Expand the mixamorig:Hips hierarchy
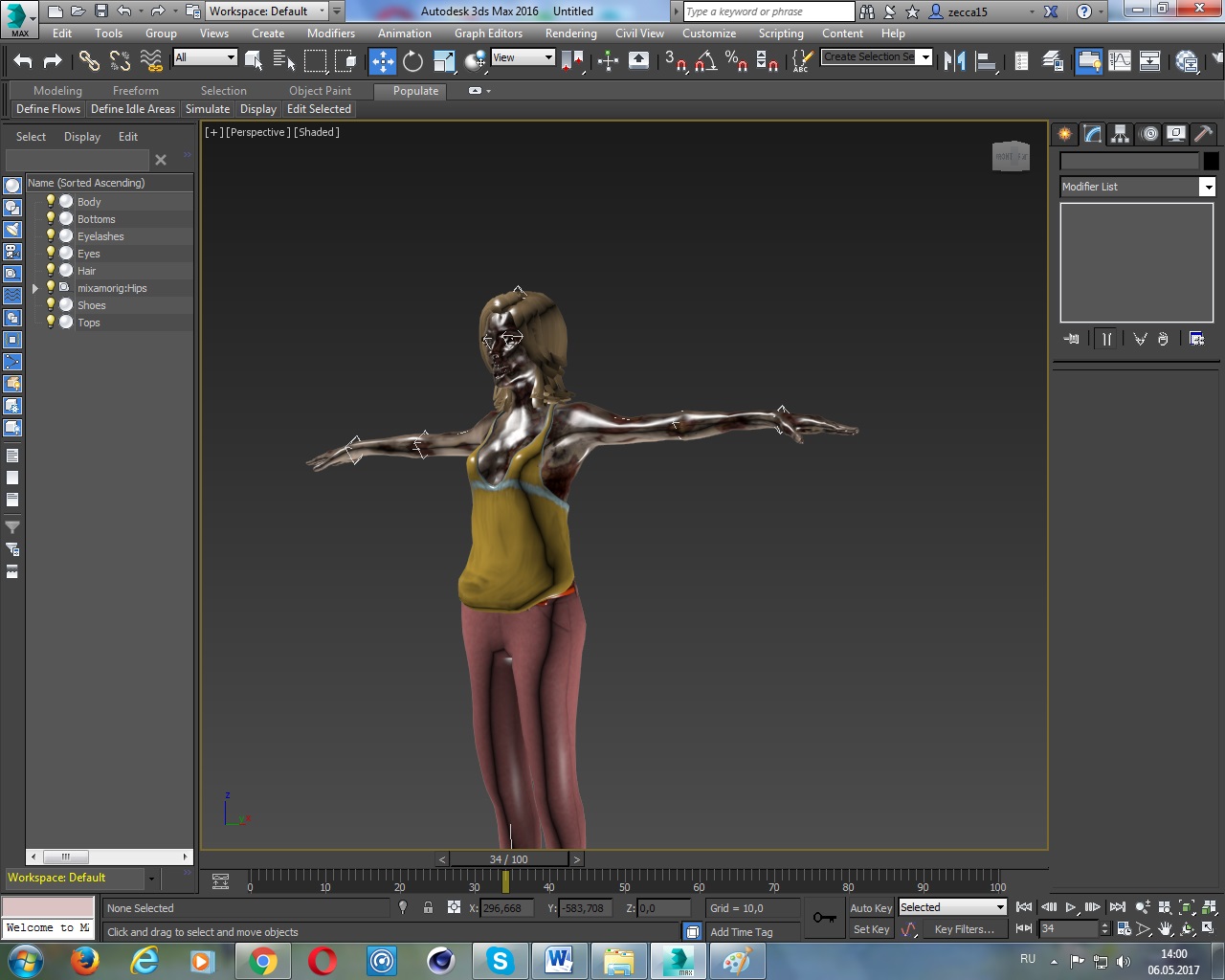The image size is (1225, 980). point(35,288)
